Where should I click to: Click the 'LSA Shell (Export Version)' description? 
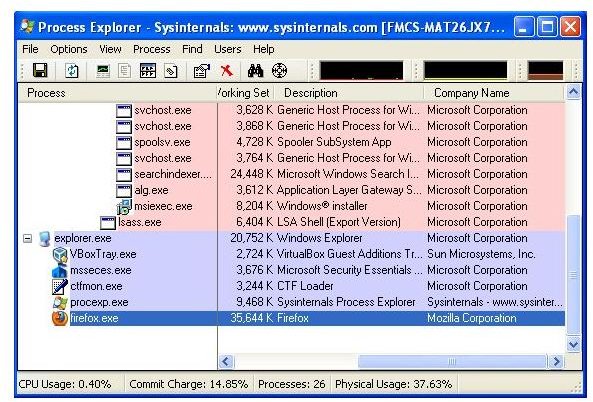tap(339, 222)
